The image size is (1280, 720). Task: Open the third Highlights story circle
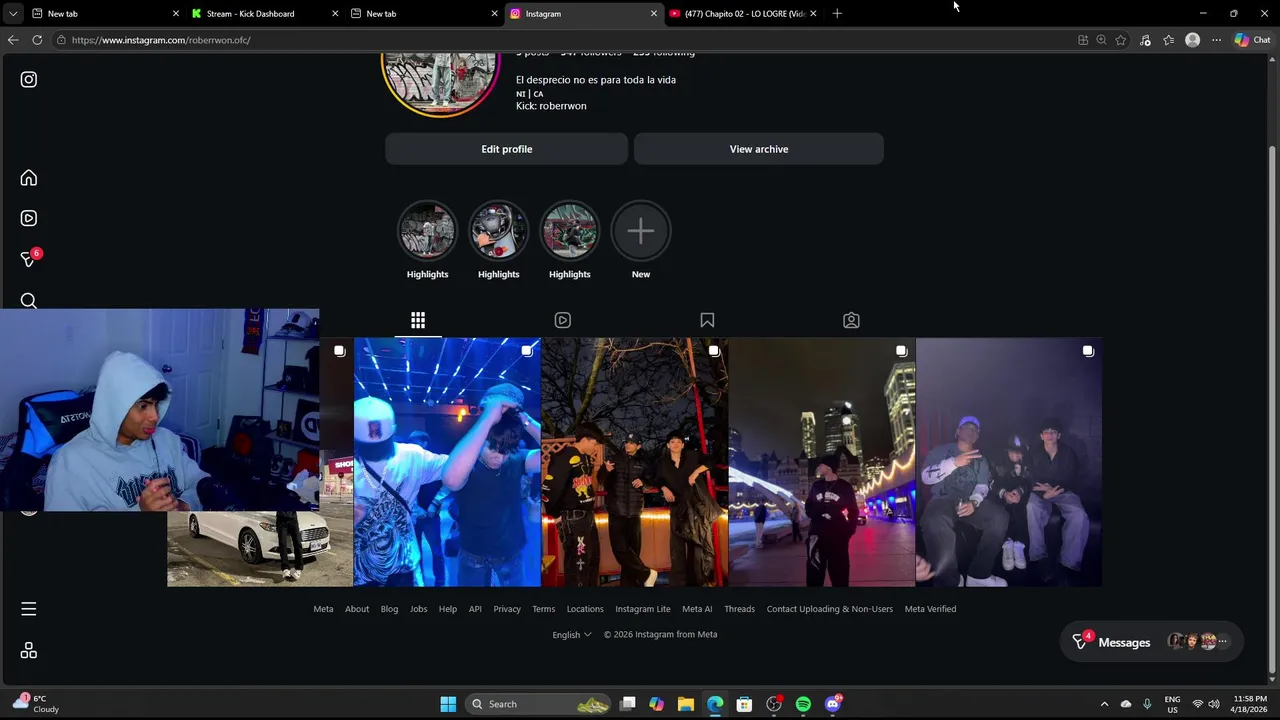coord(570,230)
